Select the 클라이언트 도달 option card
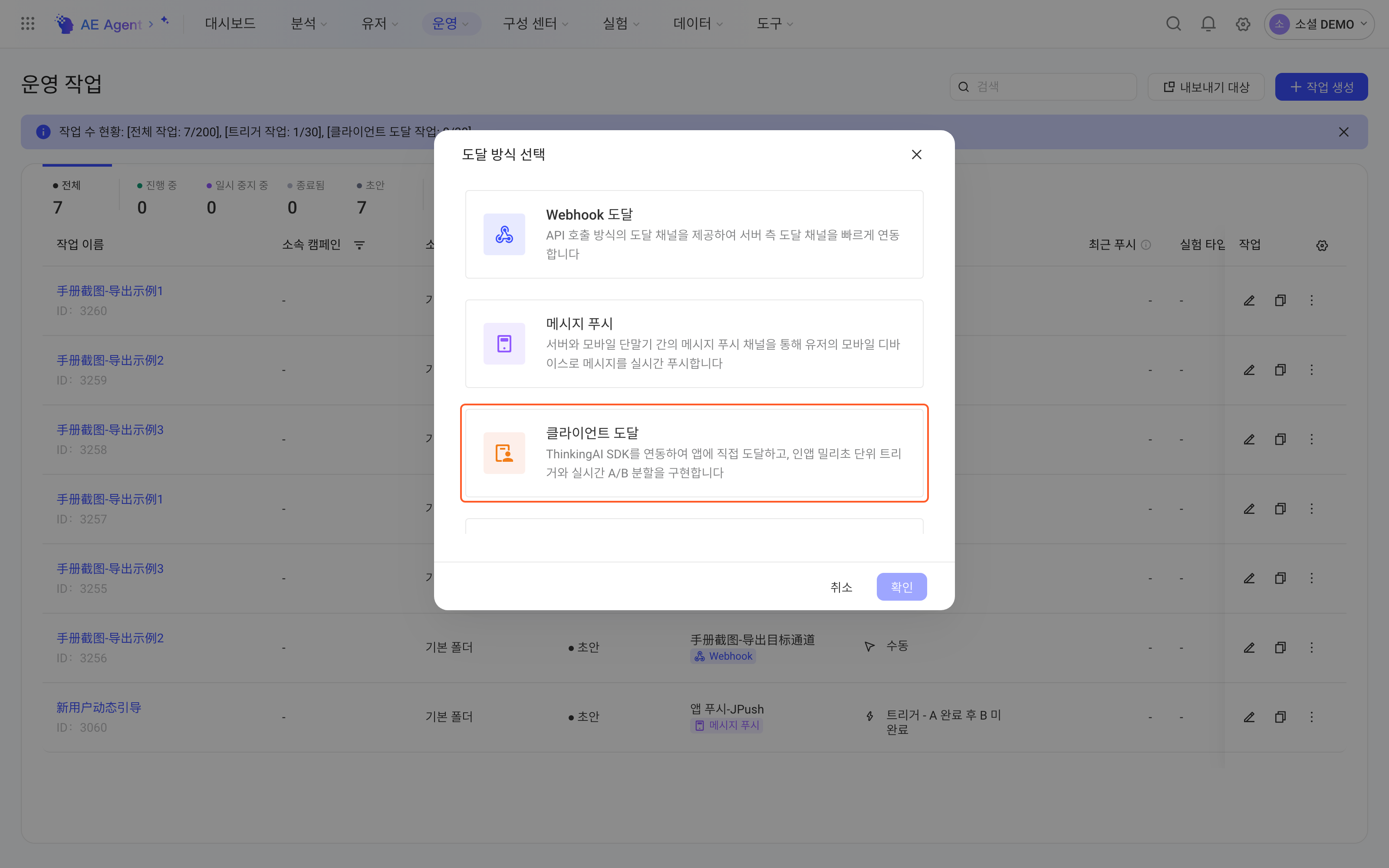 coord(694,453)
